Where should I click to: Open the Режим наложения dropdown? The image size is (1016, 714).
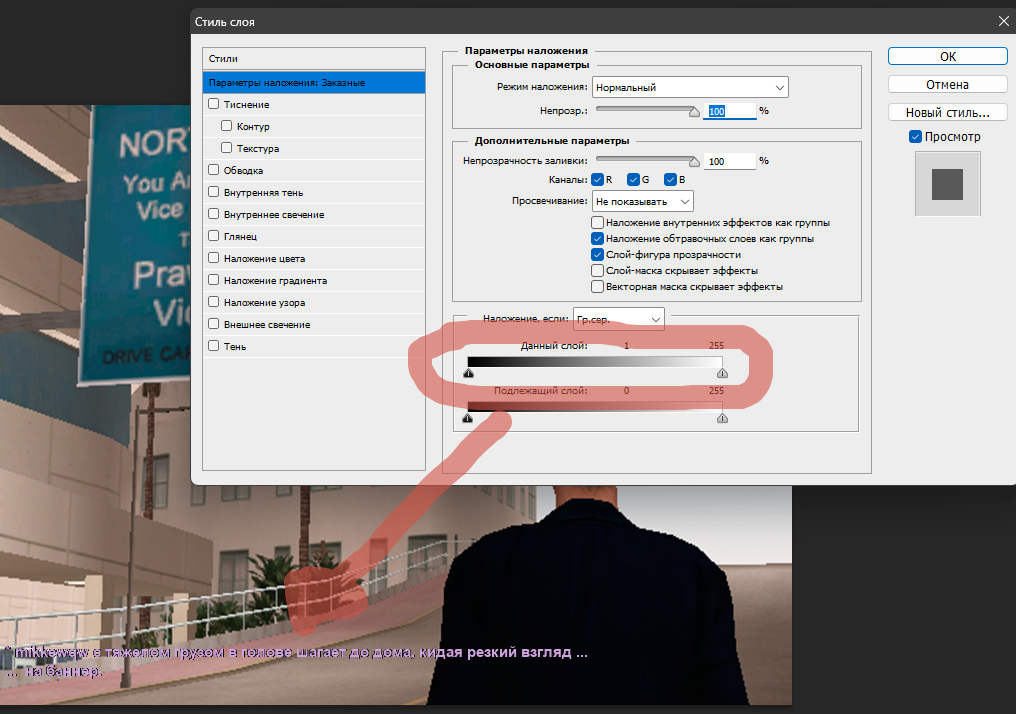click(690, 87)
